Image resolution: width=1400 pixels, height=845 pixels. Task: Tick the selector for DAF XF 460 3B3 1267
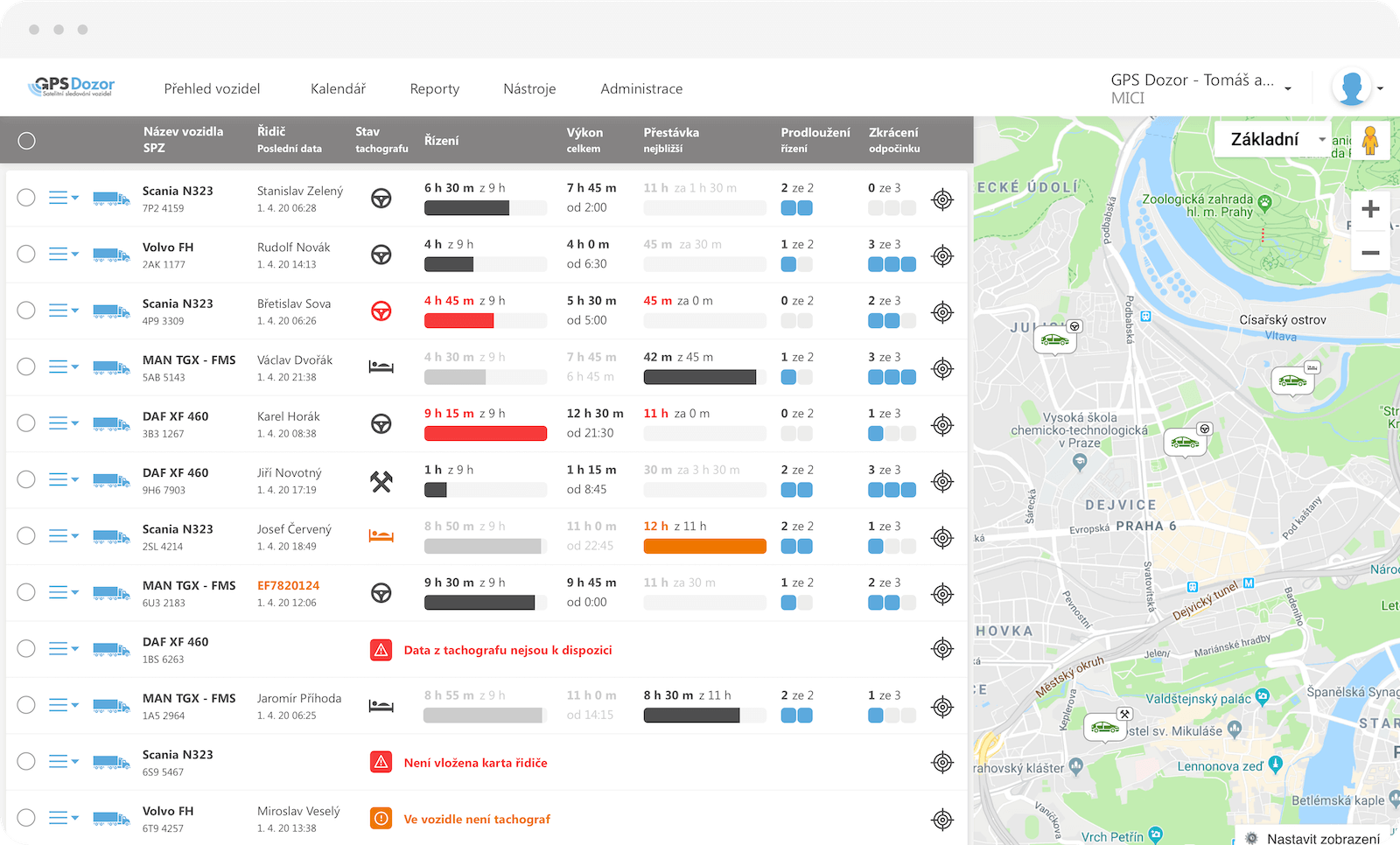pos(26,423)
